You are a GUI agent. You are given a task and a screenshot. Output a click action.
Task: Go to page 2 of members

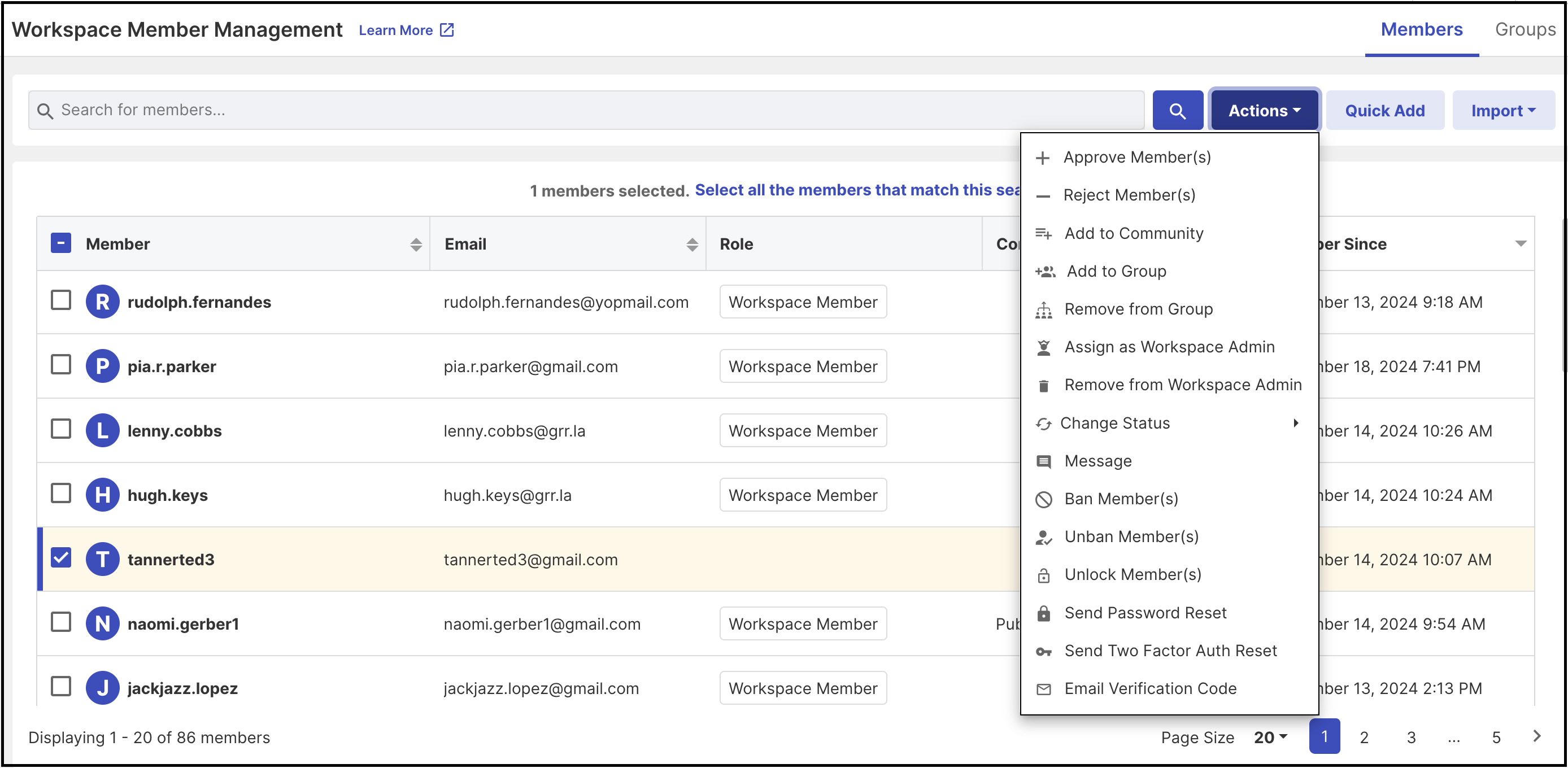click(x=1364, y=737)
